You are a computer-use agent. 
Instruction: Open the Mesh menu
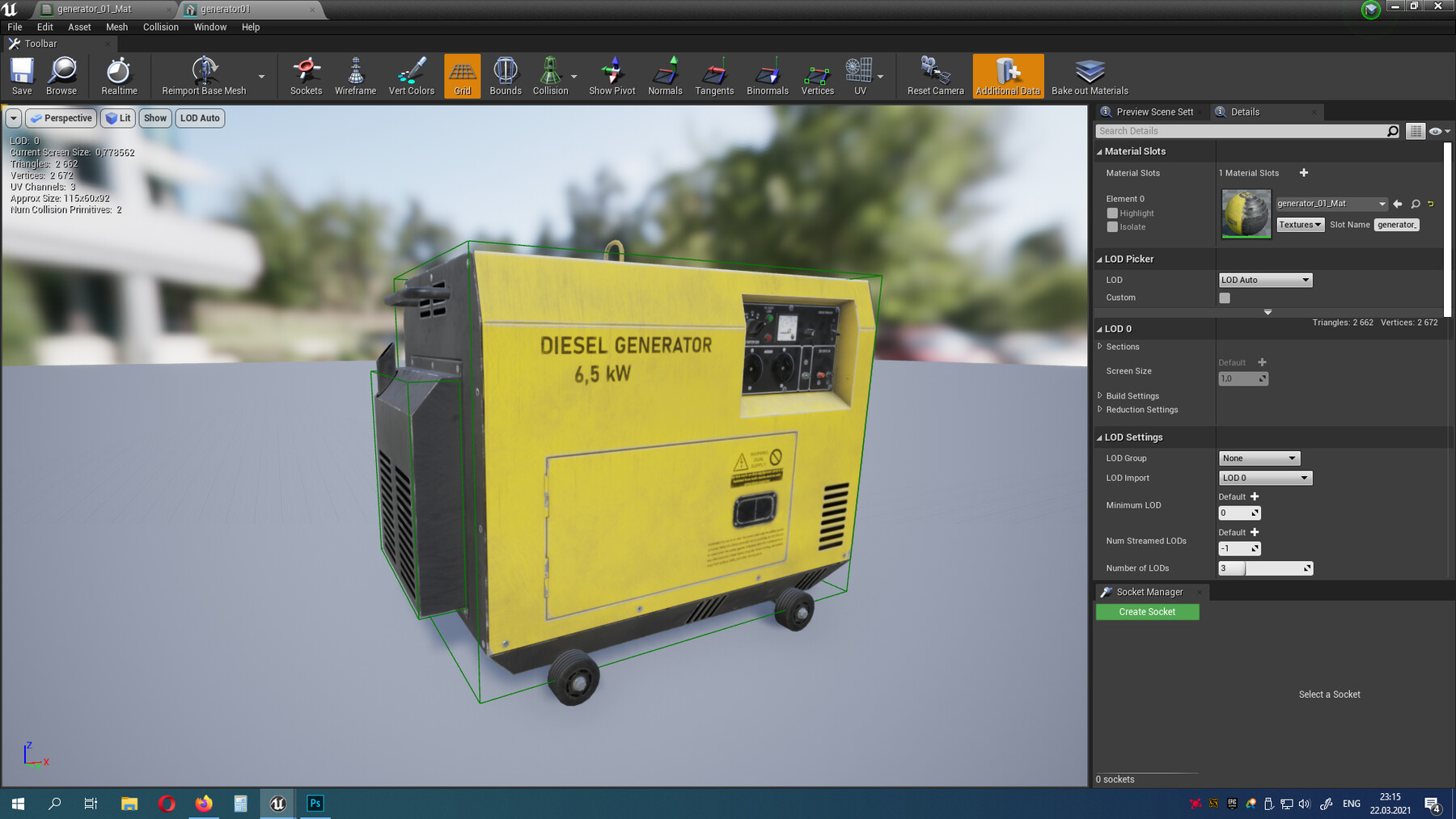coord(116,27)
